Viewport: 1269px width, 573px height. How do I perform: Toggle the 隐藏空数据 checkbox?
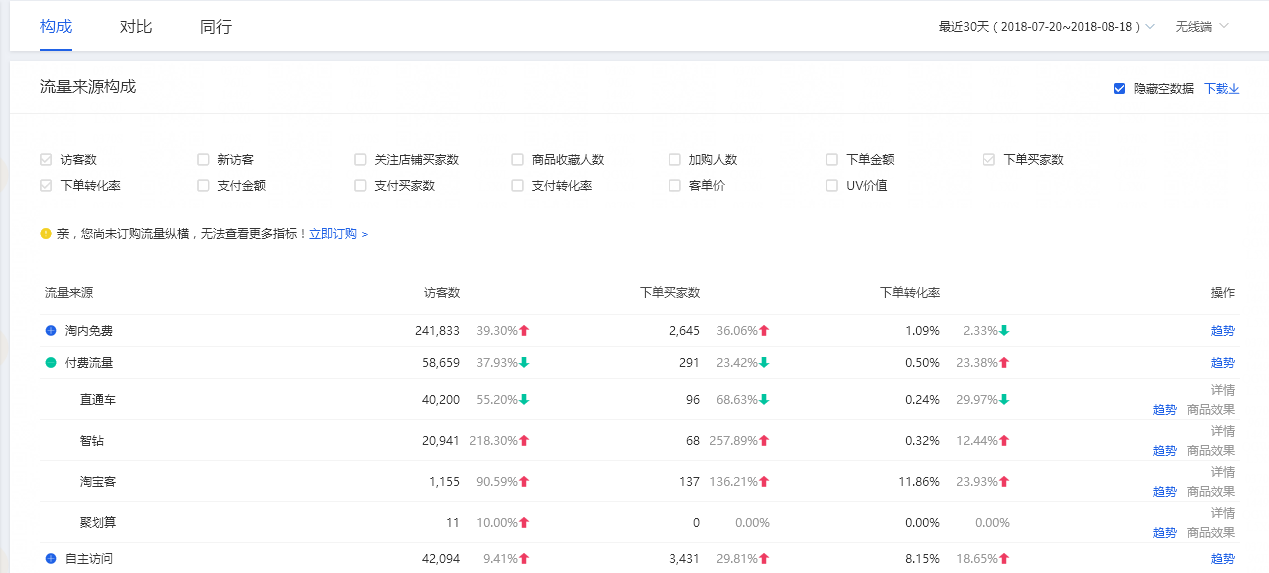[x=1120, y=88]
